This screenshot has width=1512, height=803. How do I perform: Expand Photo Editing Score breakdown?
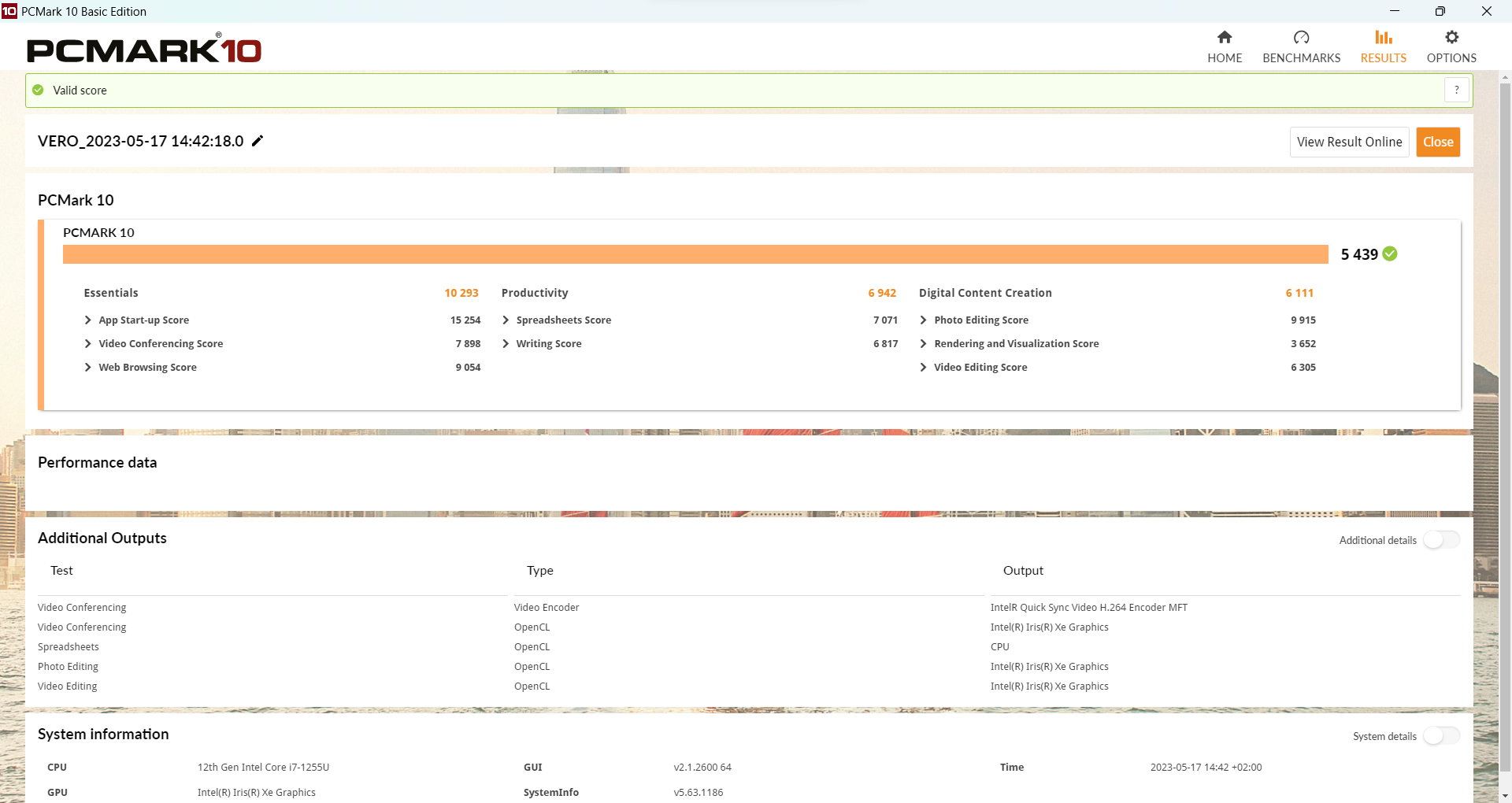click(x=923, y=320)
